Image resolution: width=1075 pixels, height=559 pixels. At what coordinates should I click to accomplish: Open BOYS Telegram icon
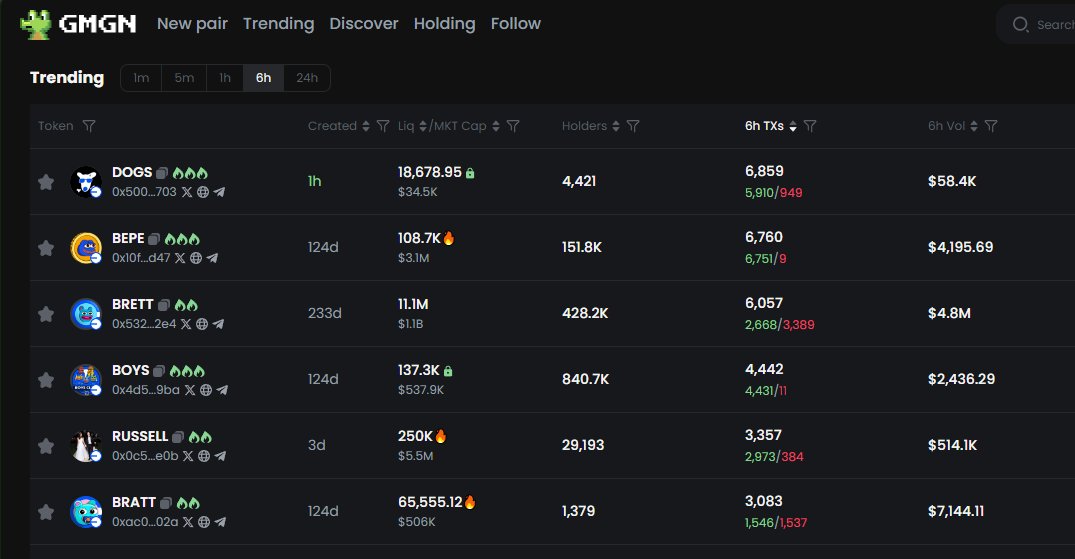pos(222,390)
